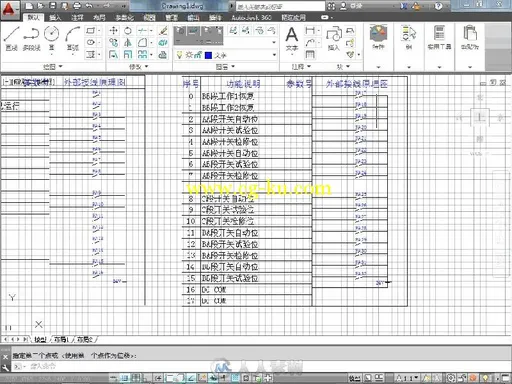Click the Insert block (插入) tool
This screenshot has width=512, height=384.
point(333,39)
